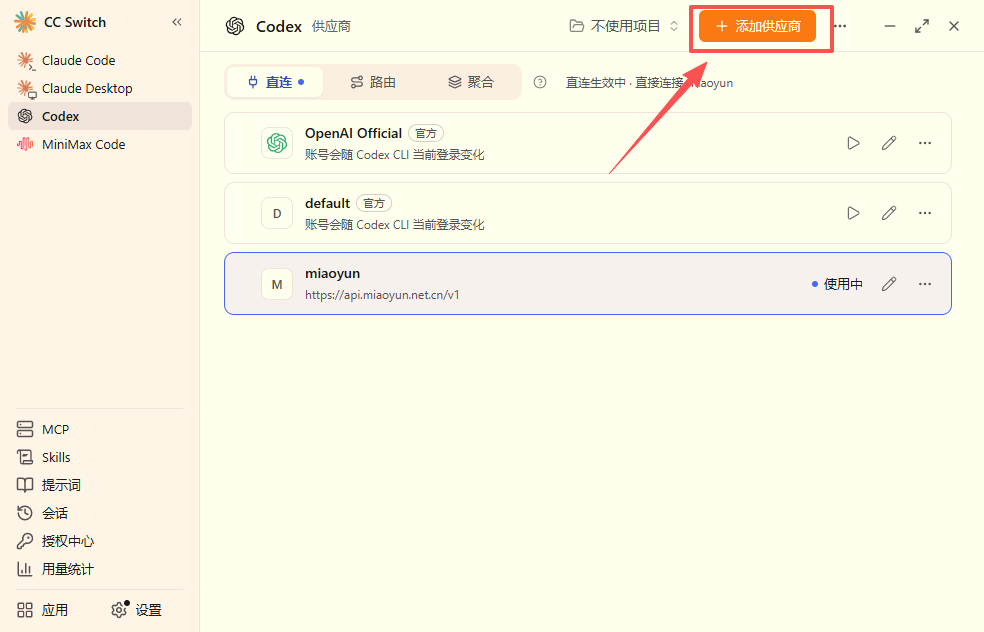
Task: Open MiniMax Code in the sidebar
Action: tap(100, 144)
